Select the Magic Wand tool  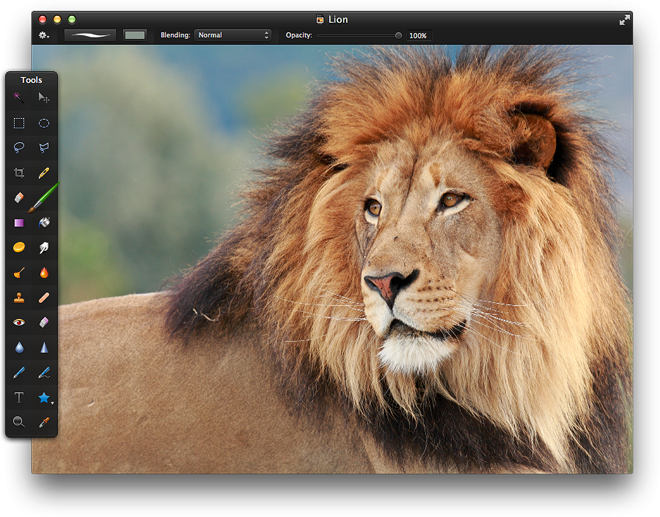(19, 98)
